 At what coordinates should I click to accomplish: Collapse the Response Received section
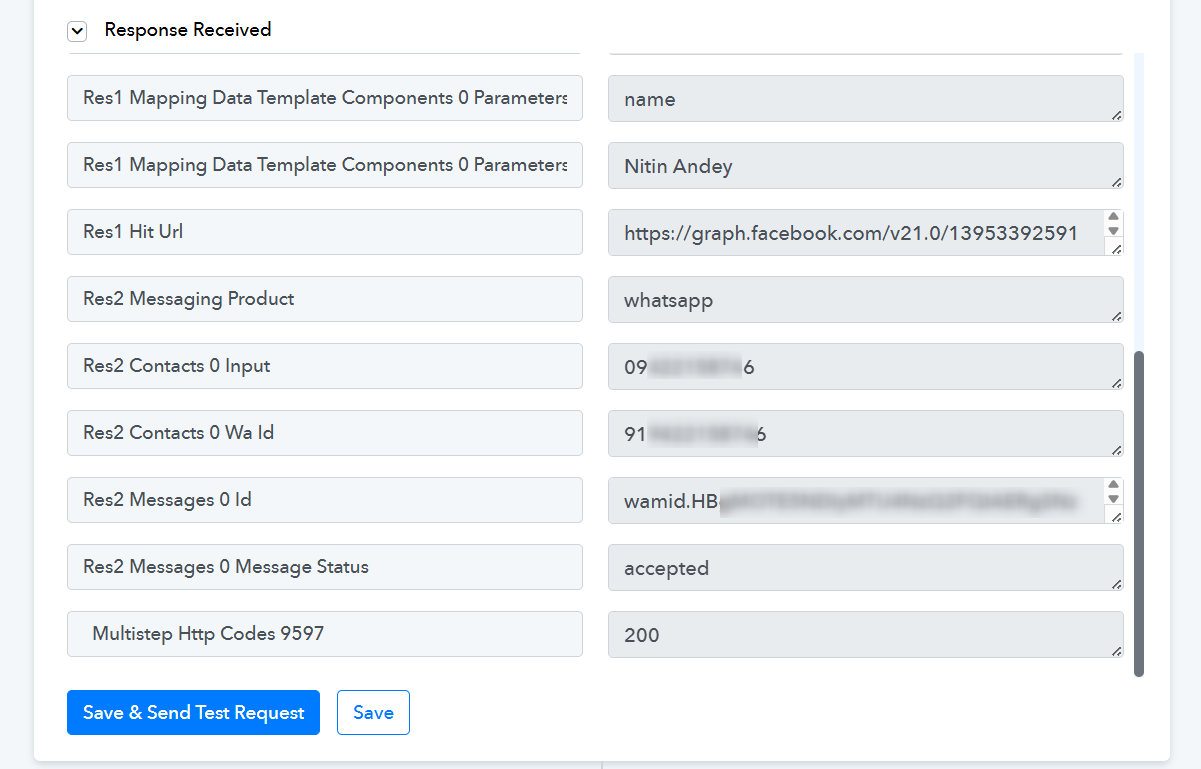77,31
